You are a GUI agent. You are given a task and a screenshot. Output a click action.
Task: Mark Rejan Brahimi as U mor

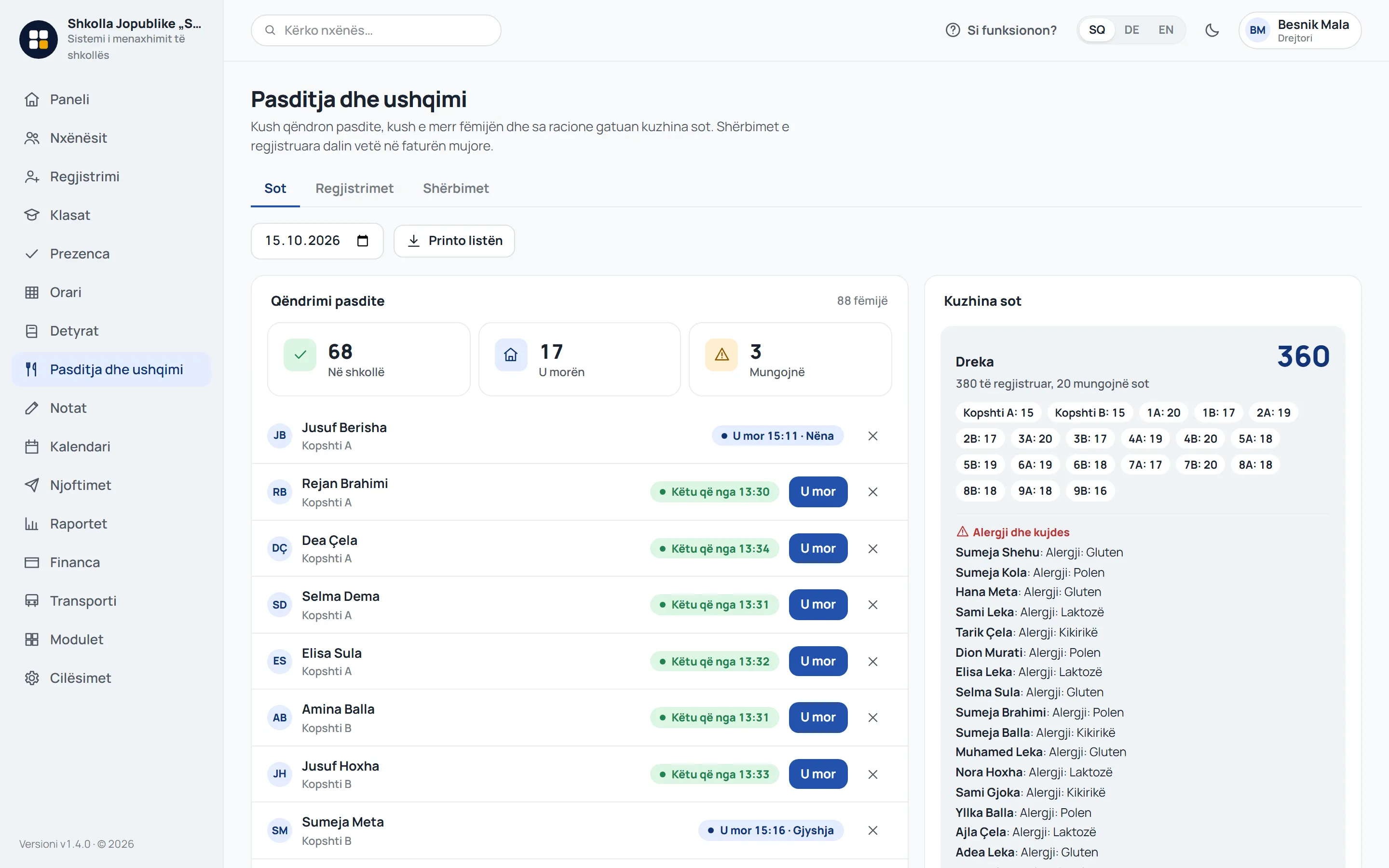[x=818, y=491]
